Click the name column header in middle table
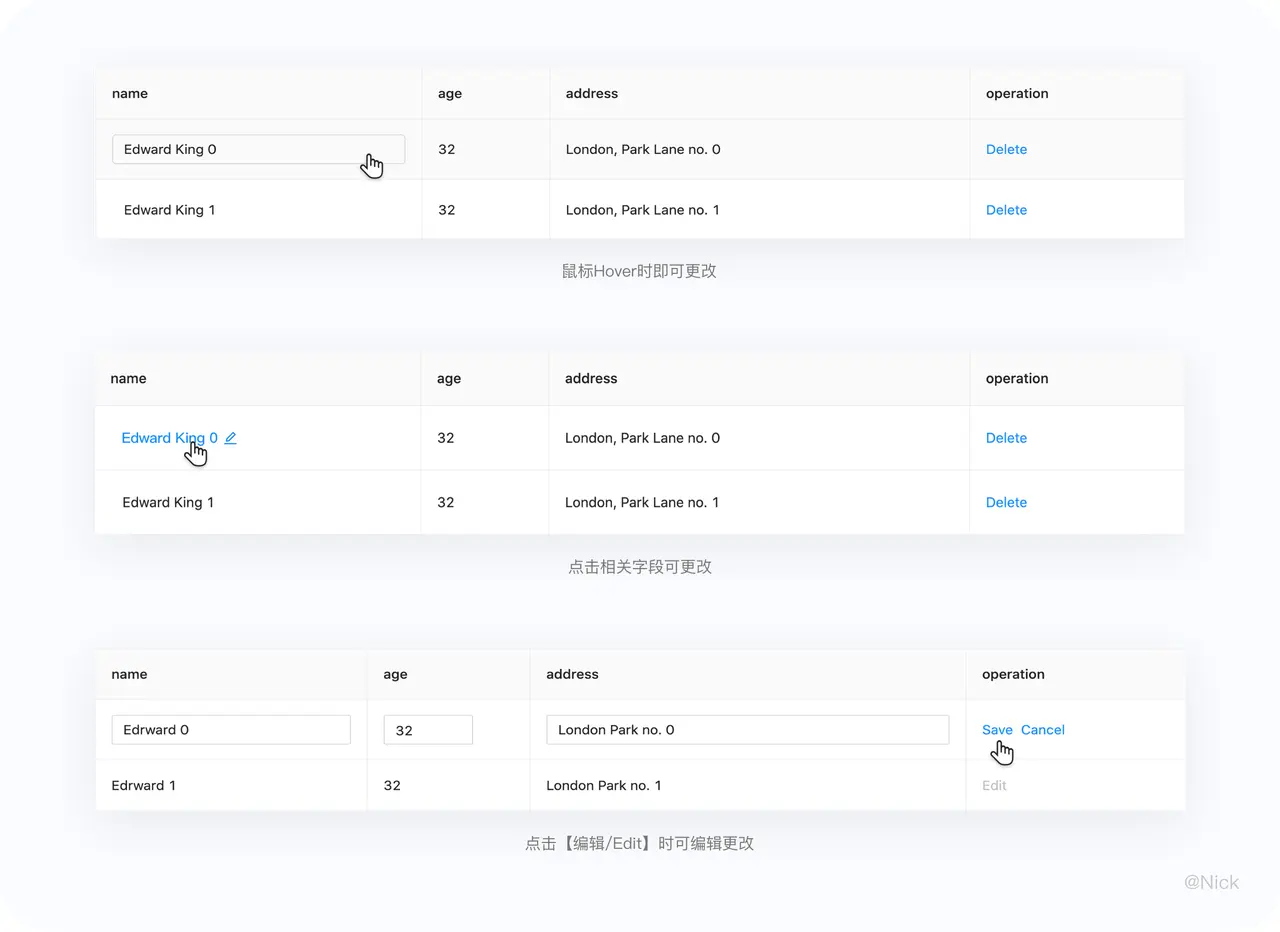Image resolution: width=1280 pixels, height=932 pixels. click(128, 378)
